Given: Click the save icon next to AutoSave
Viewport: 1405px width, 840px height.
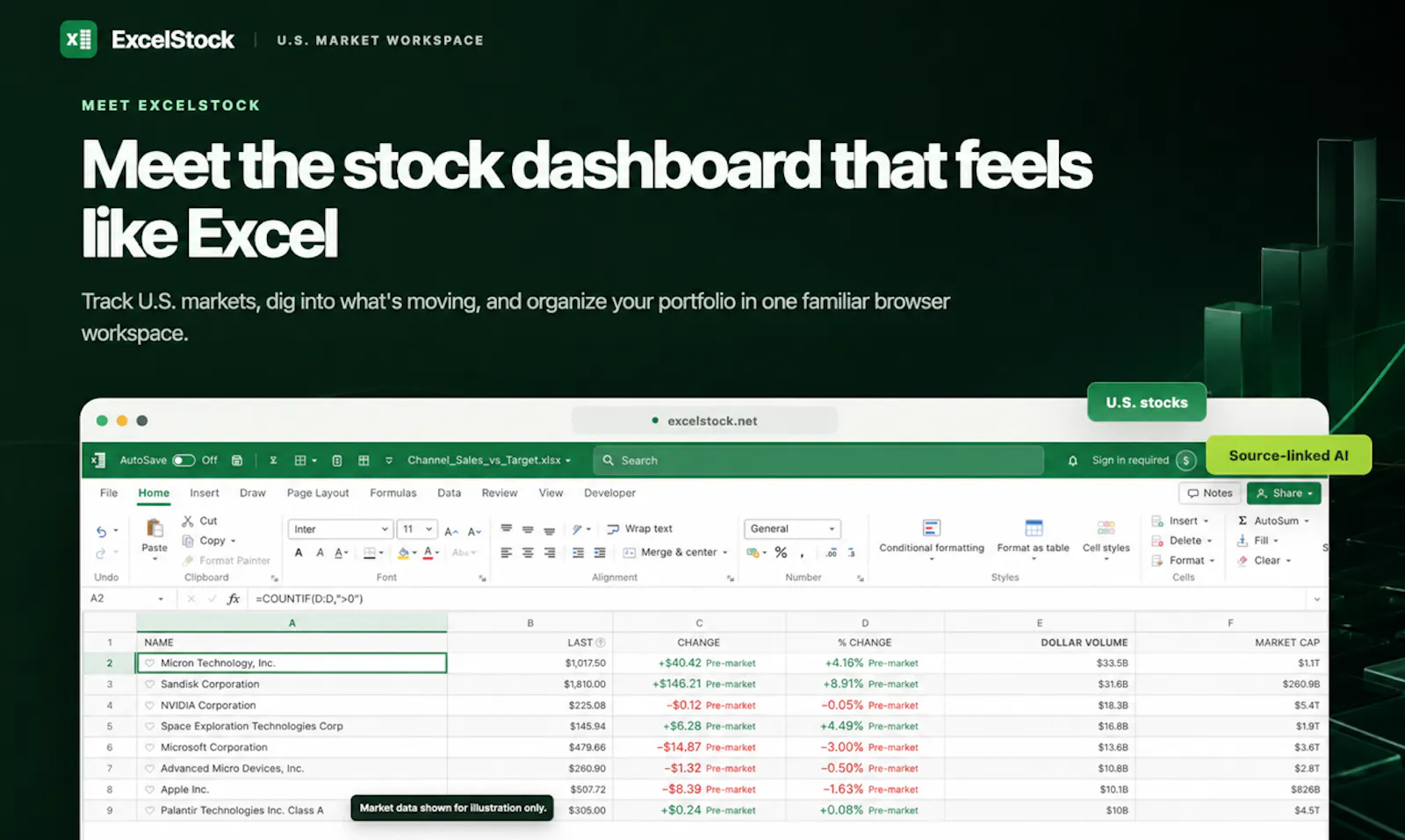Looking at the screenshot, I should (237, 460).
